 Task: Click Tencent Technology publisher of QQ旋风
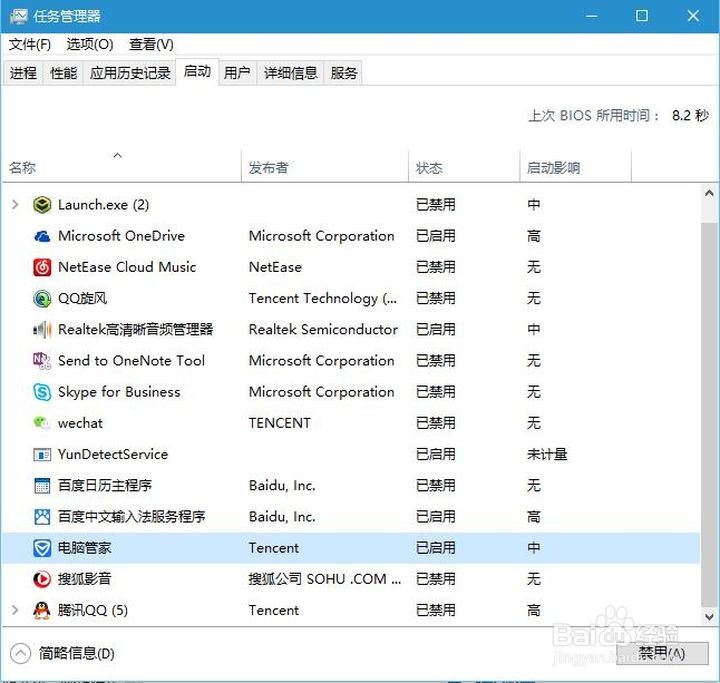(323, 299)
